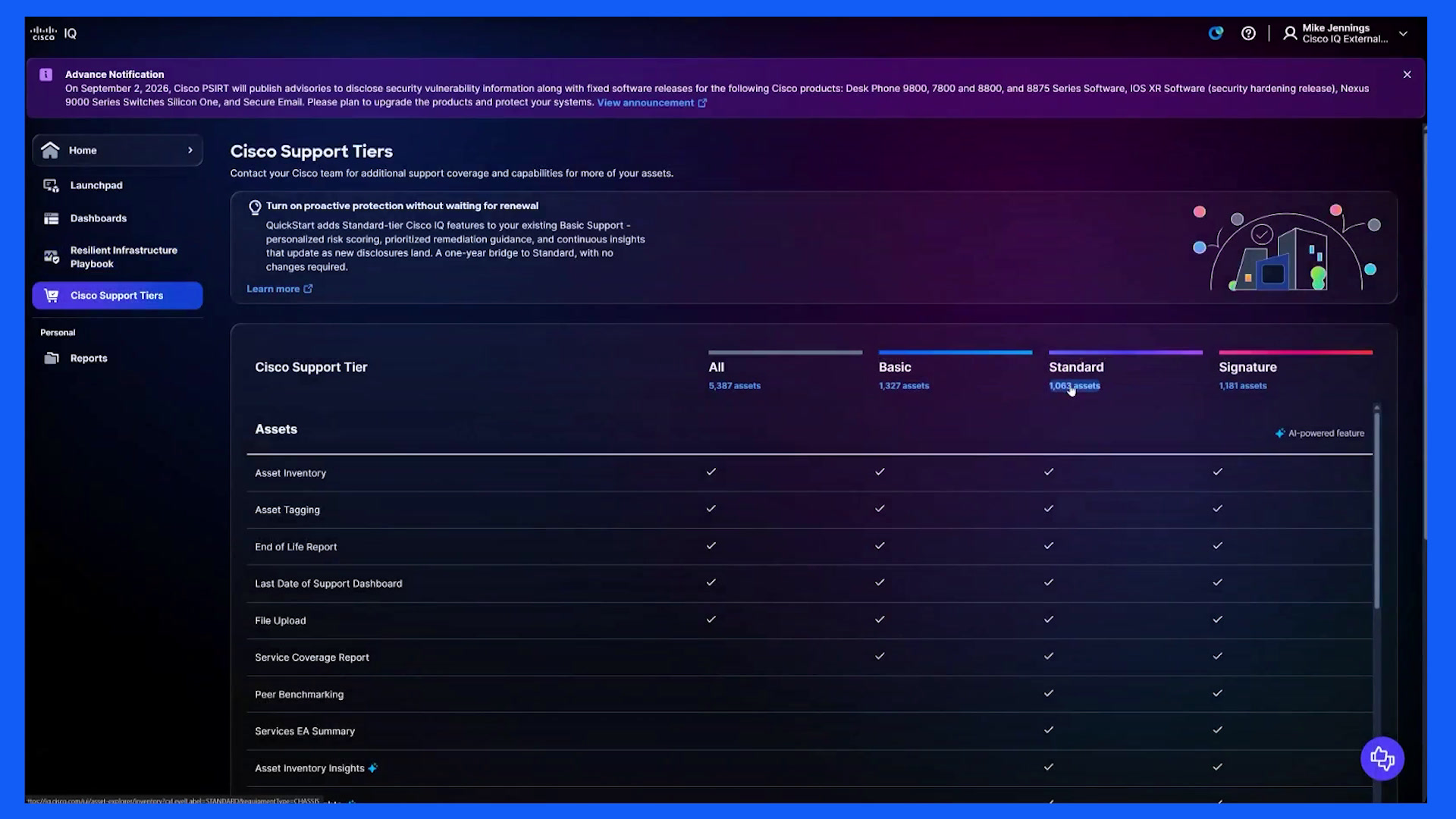Click the Advance Notification info icon
The image size is (1456, 819).
[46, 74]
